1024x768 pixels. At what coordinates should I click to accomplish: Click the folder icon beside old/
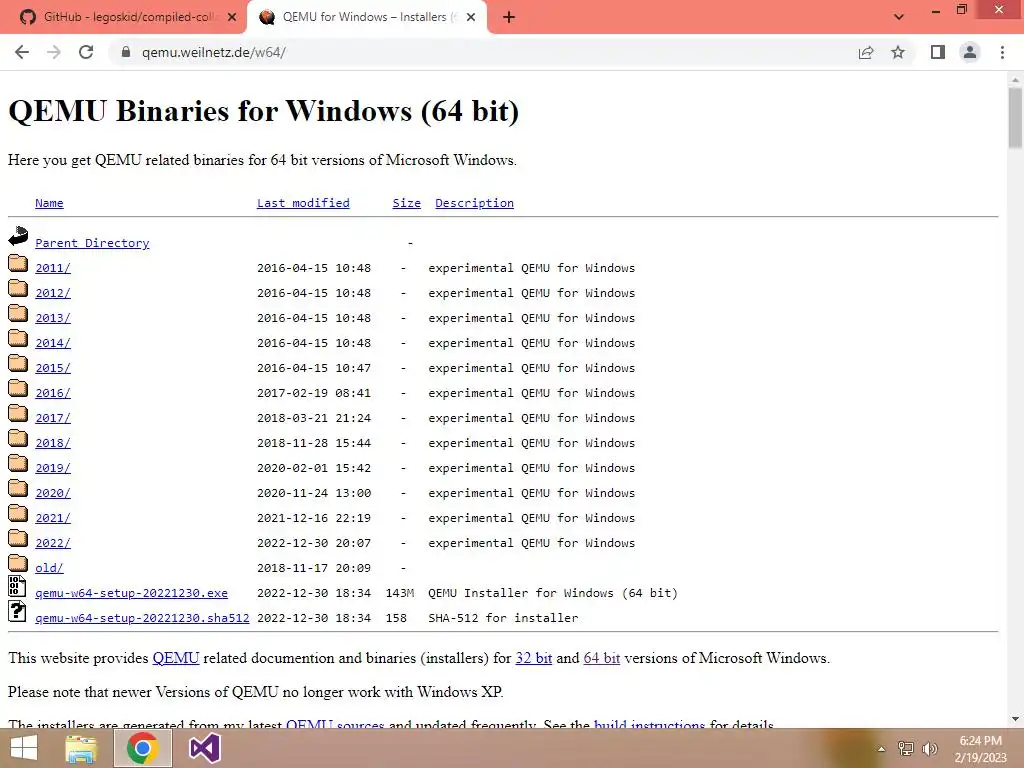[x=18, y=563]
